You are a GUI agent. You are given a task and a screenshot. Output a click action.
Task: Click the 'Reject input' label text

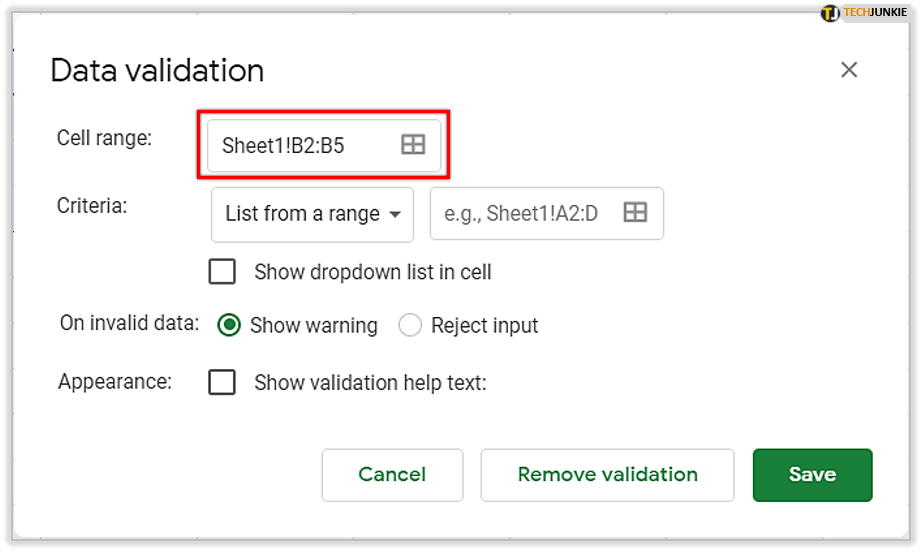(x=484, y=326)
